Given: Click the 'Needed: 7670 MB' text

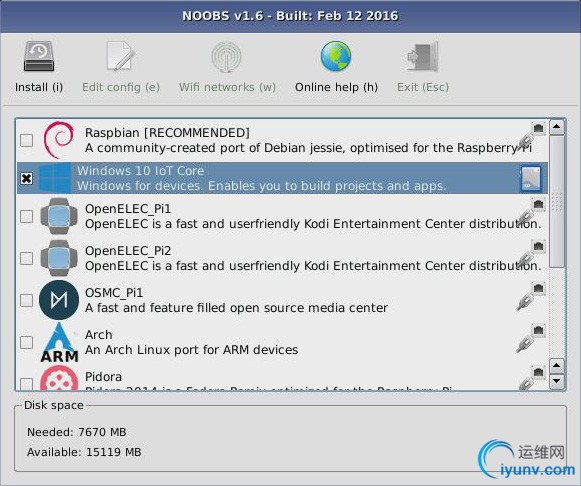Looking at the screenshot, I should coord(77,432).
